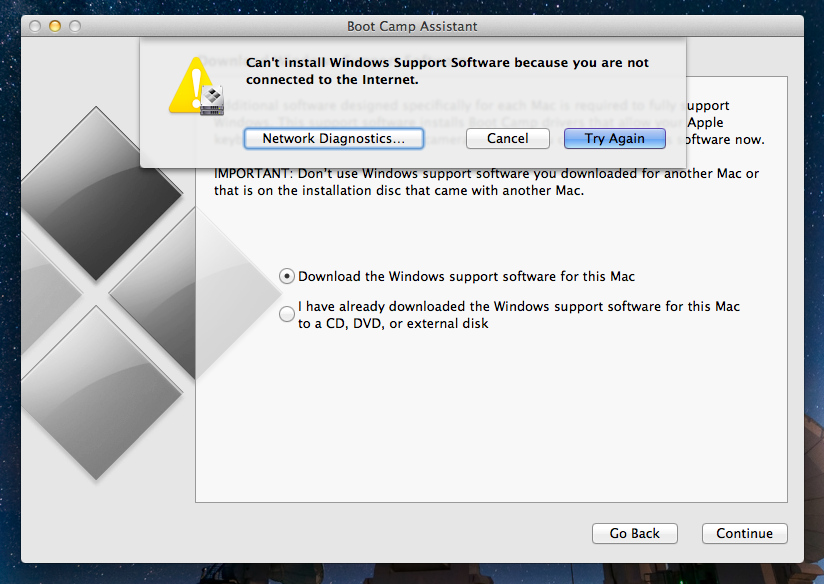
Task: Minimize the Boot Camp Assistant window
Action: point(55,26)
